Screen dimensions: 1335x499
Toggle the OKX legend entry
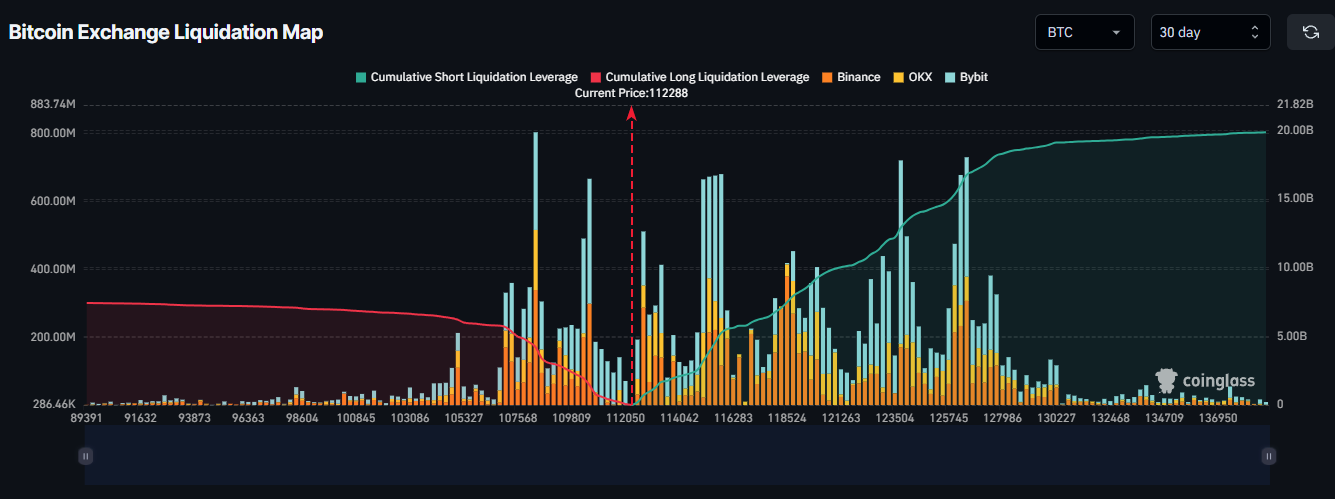point(912,77)
